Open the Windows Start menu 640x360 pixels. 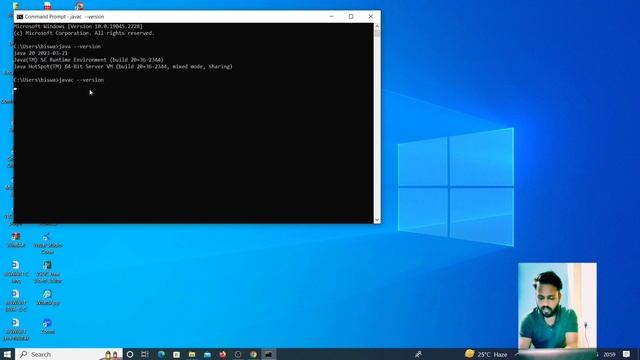tap(7, 354)
